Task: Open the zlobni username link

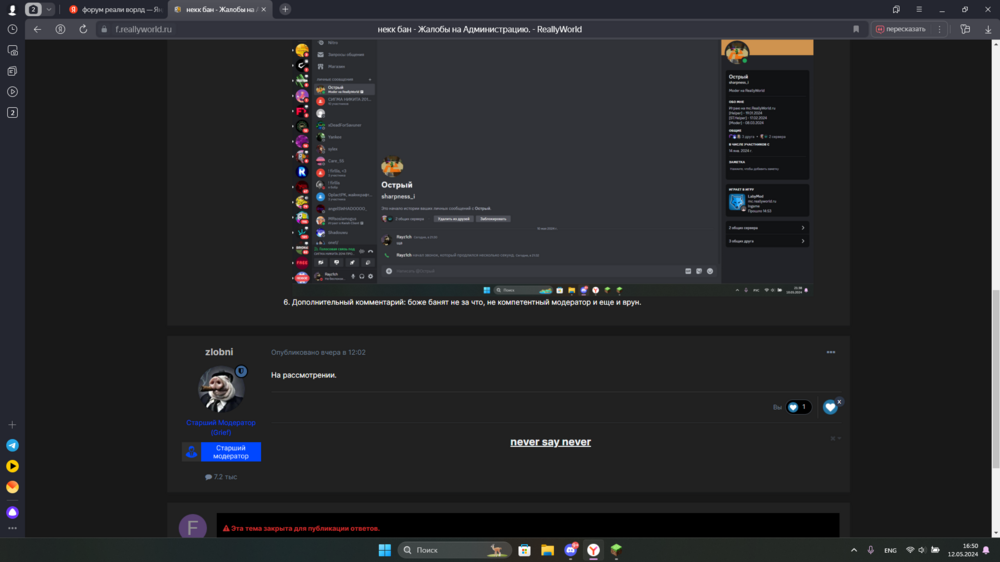Action: pyautogui.click(x=219, y=352)
